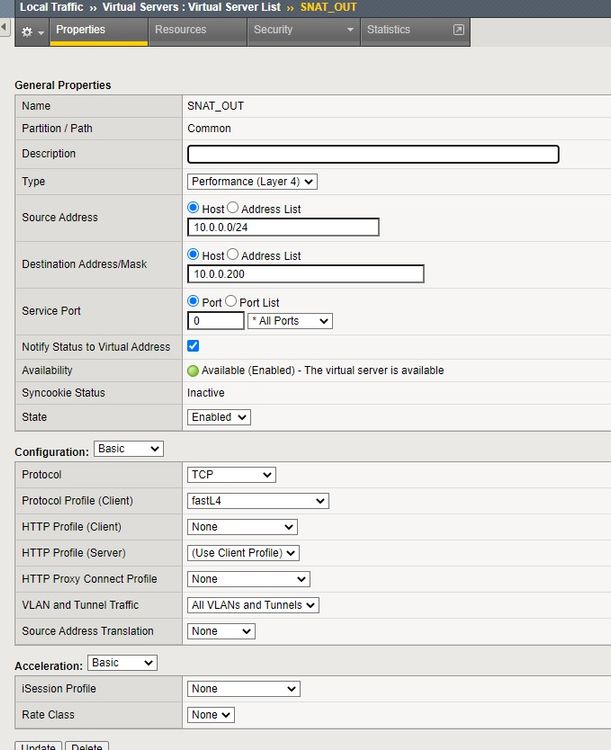Open the Security tab menu
Image resolution: width=611 pixels, height=750 pixels.
[x=305, y=30]
